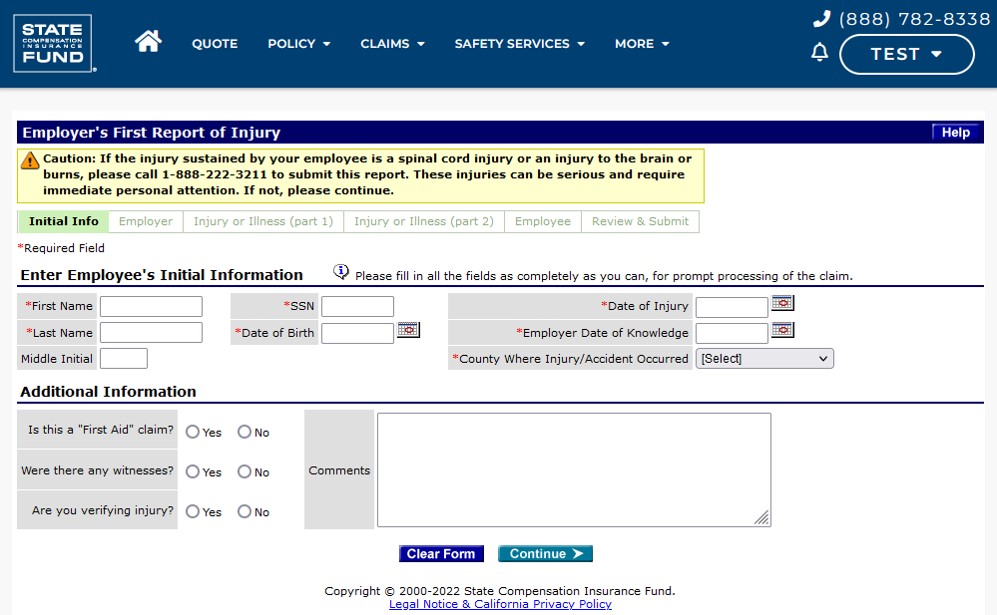Click the information tip icon
This screenshot has width=997, height=615.
tap(341, 272)
